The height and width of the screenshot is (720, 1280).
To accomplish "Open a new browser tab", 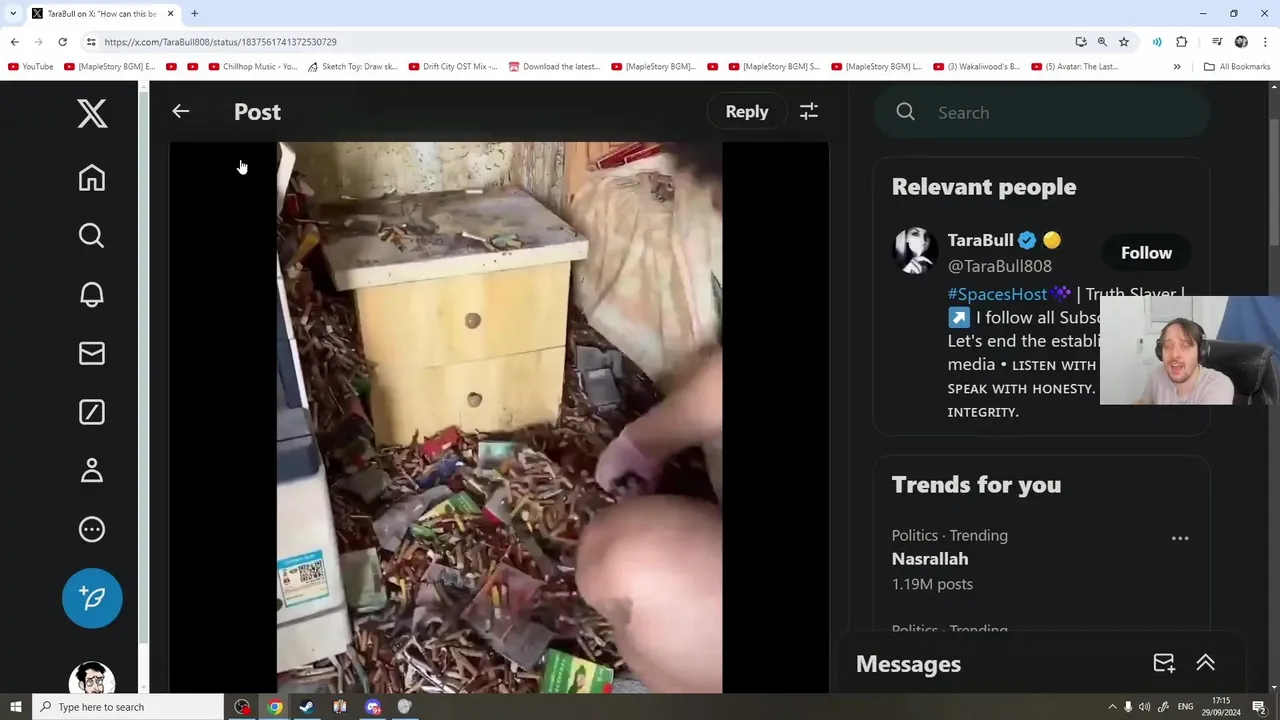I will (x=194, y=14).
